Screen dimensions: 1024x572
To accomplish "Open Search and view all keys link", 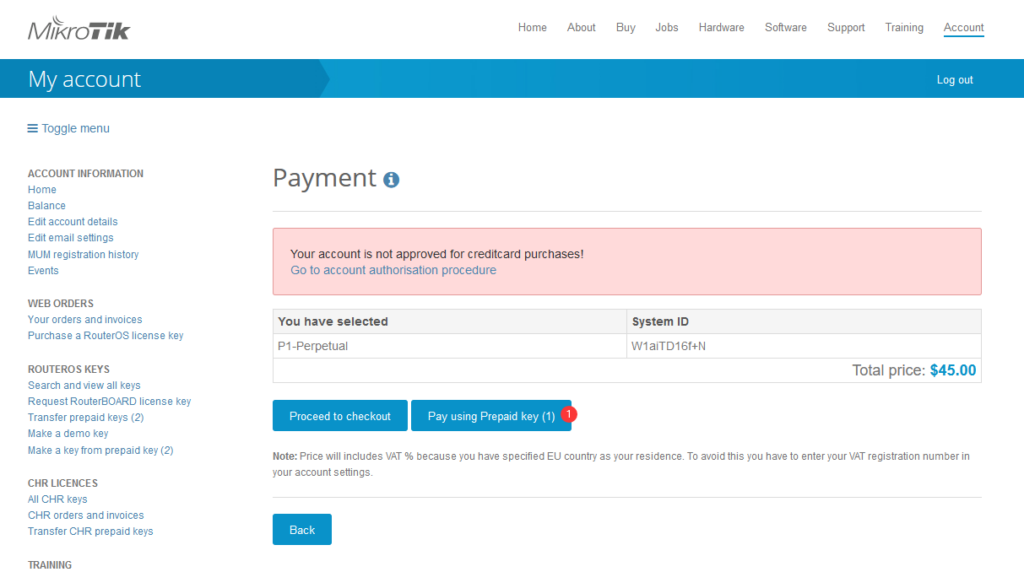I will [84, 385].
